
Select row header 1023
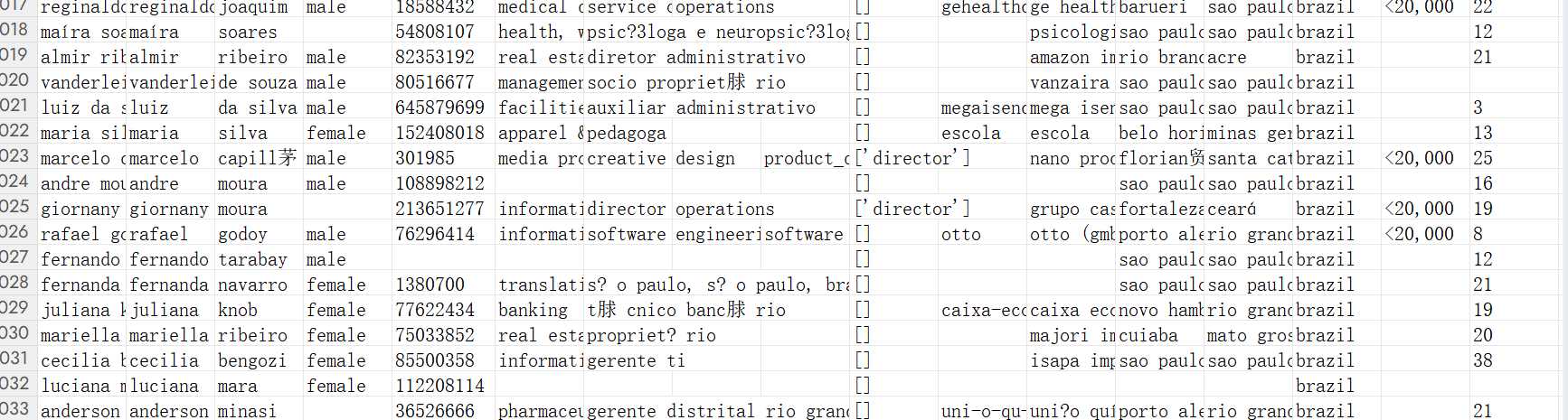point(16,157)
